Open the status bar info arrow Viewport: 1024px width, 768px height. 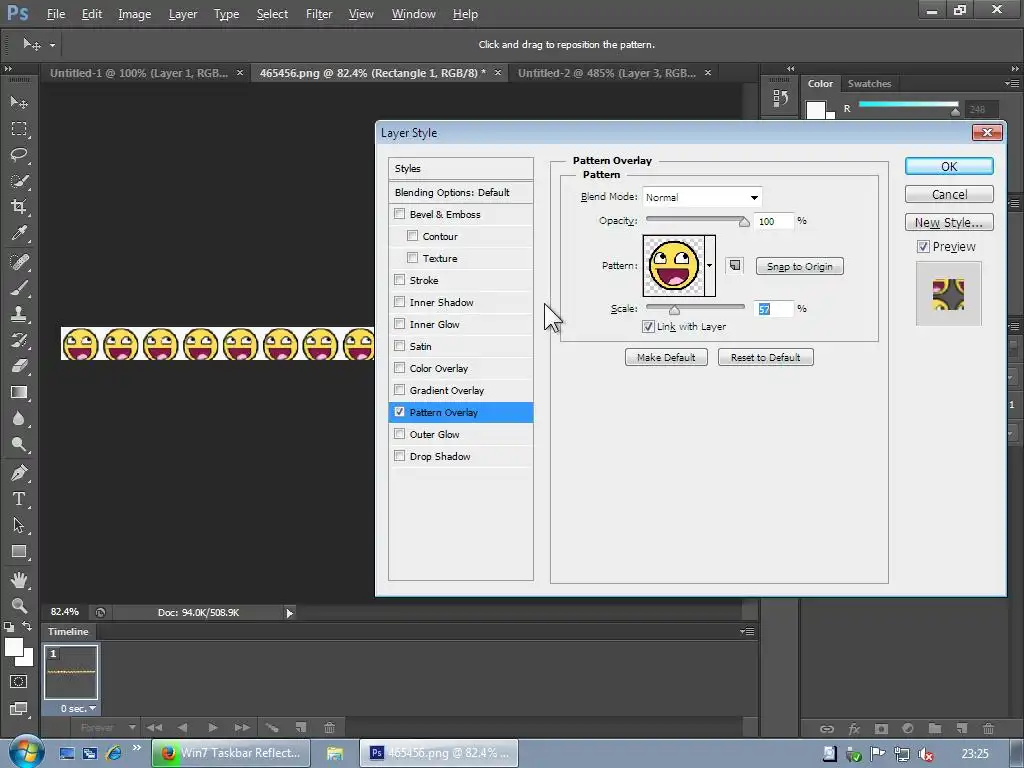[289, 613]
